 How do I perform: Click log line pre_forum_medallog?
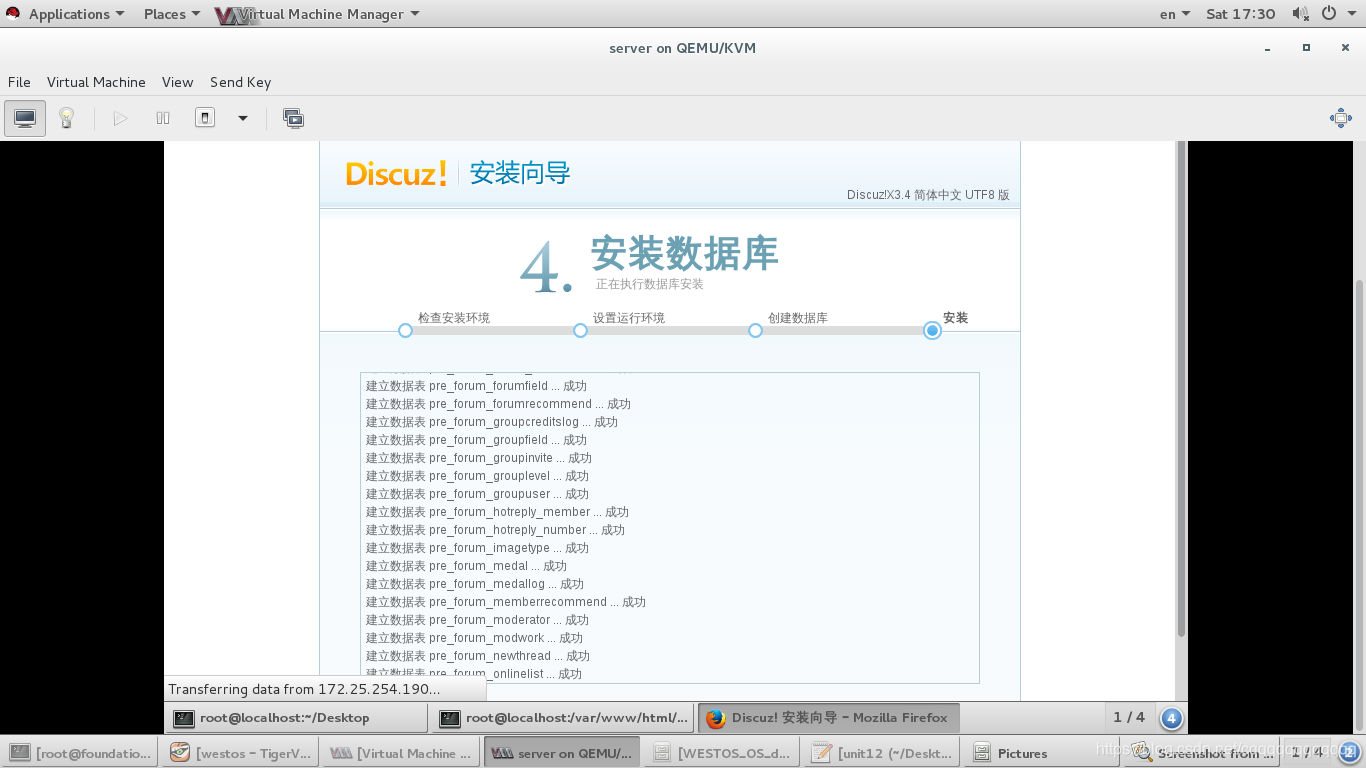pyautogui.click(x=475, y=584)
